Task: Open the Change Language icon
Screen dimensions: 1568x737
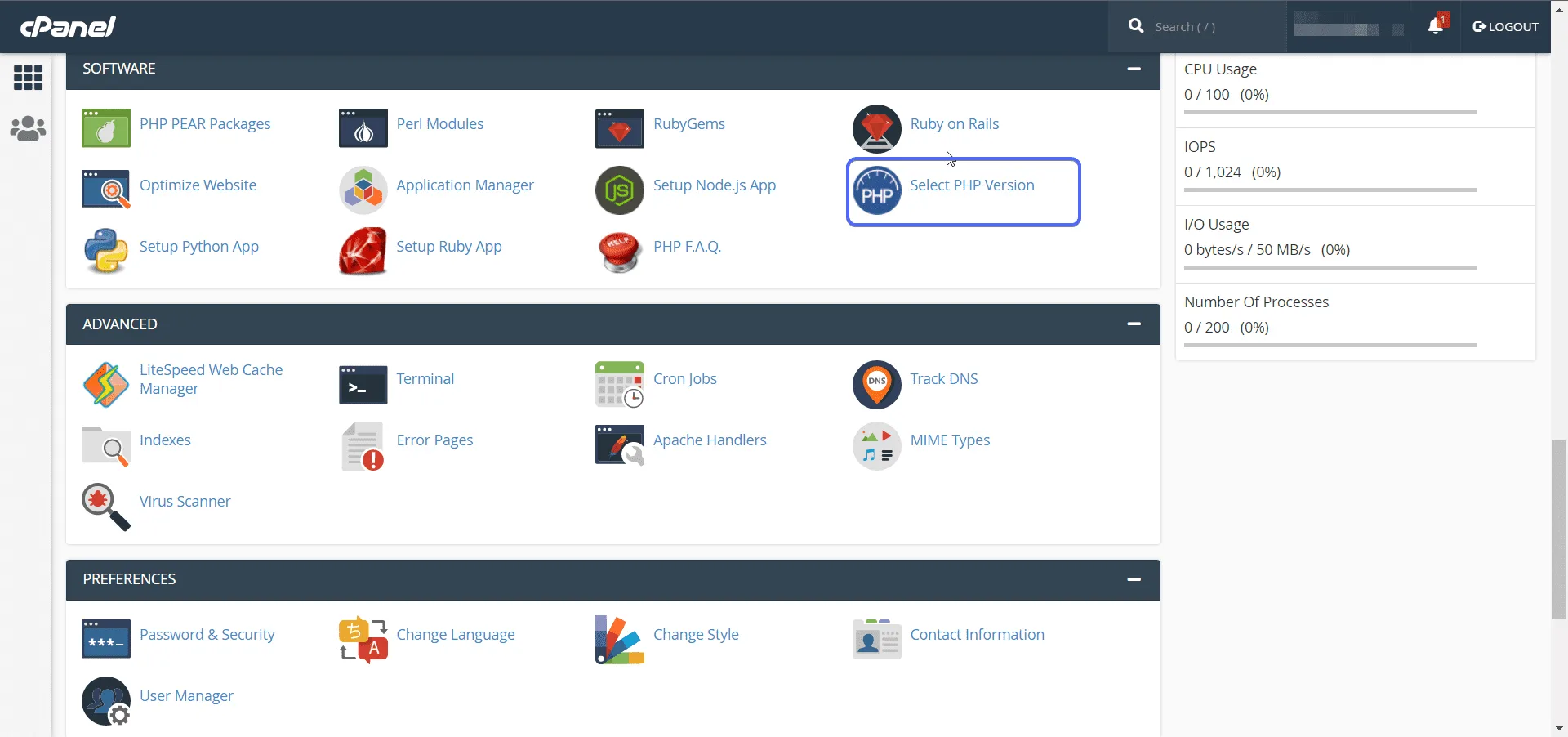Action: pos(363,640)
